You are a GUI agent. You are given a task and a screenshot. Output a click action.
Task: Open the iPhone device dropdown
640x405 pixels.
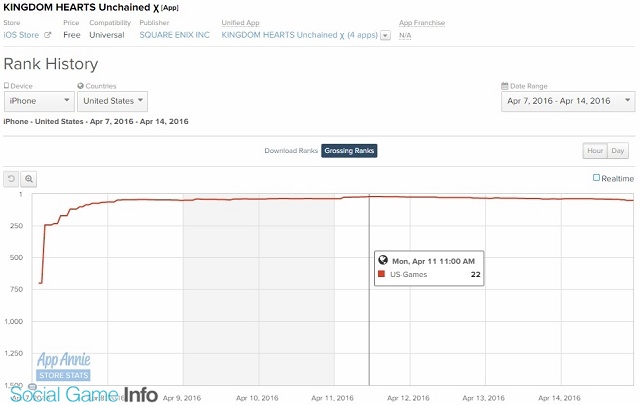coord(38,101)
